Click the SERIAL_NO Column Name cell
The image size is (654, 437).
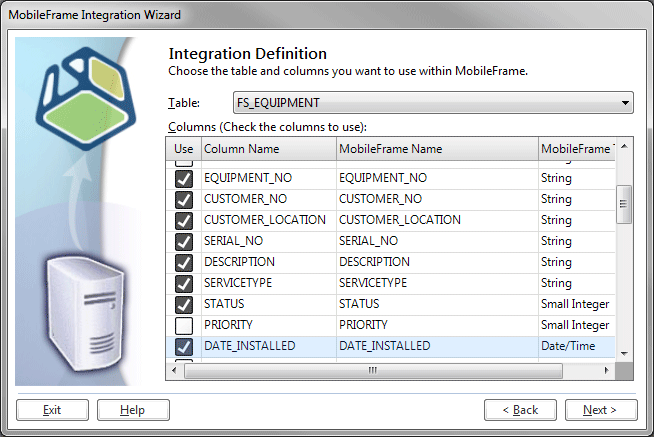point(269,241)
